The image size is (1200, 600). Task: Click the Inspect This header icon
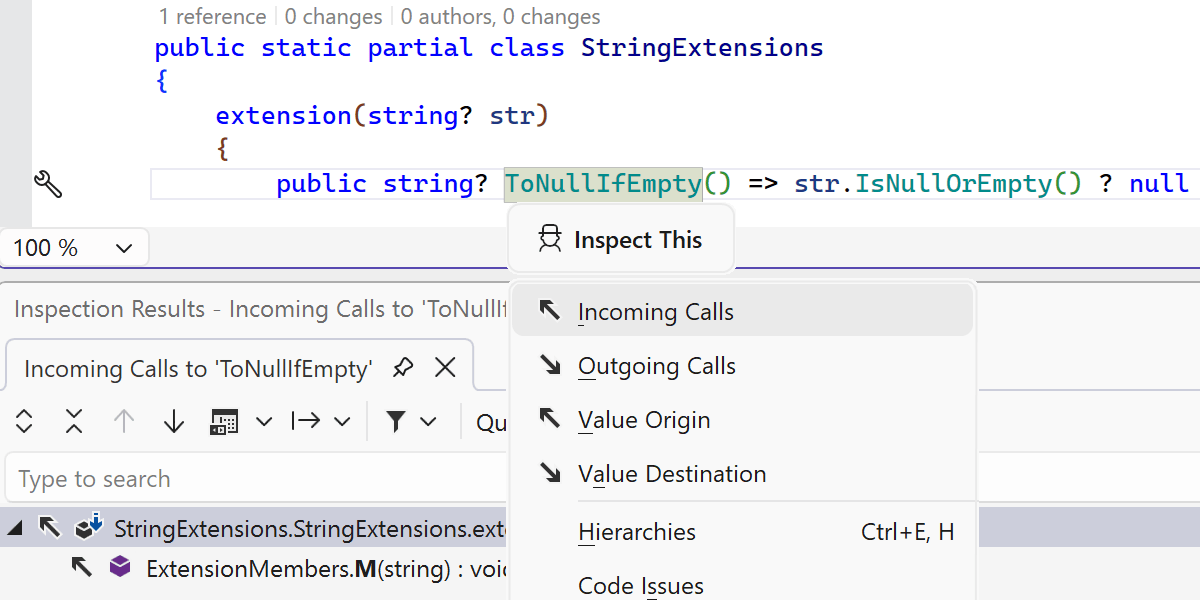click(550, 239)
